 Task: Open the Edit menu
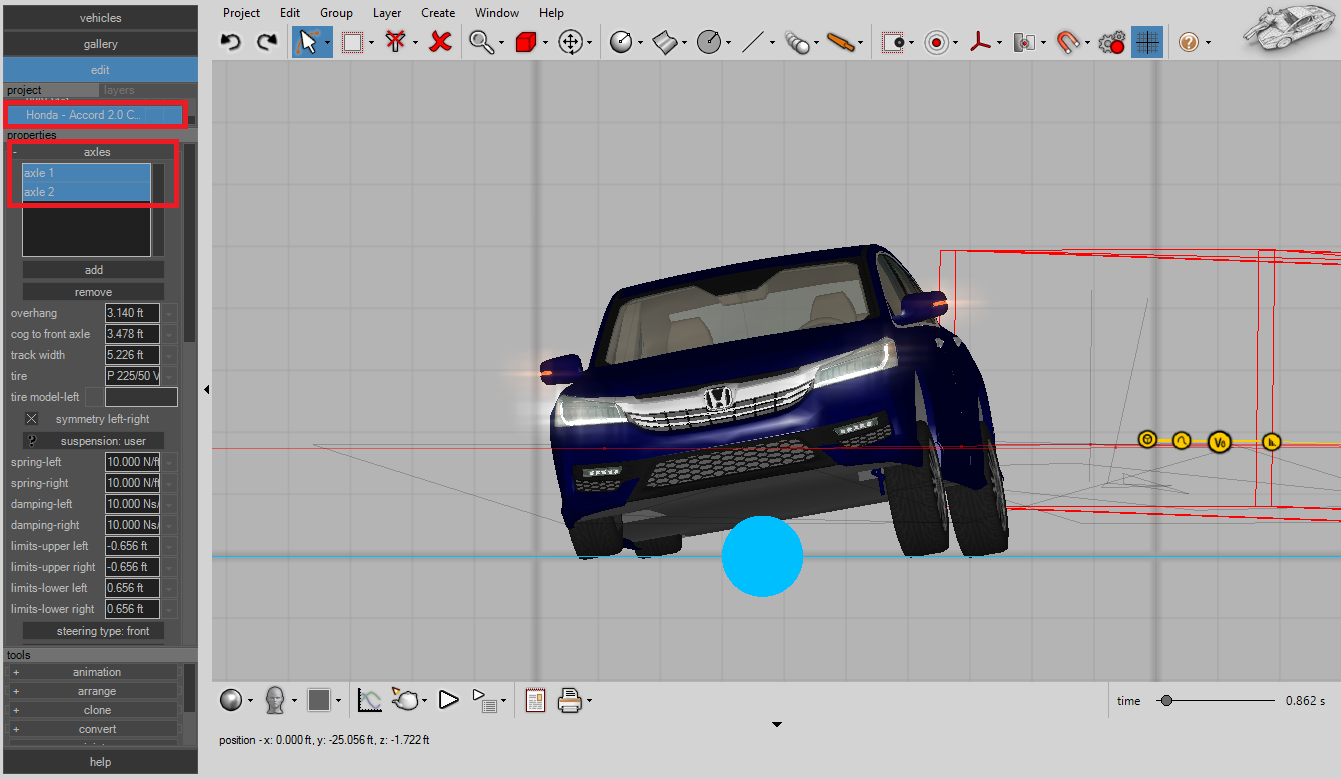coord(290,13)
